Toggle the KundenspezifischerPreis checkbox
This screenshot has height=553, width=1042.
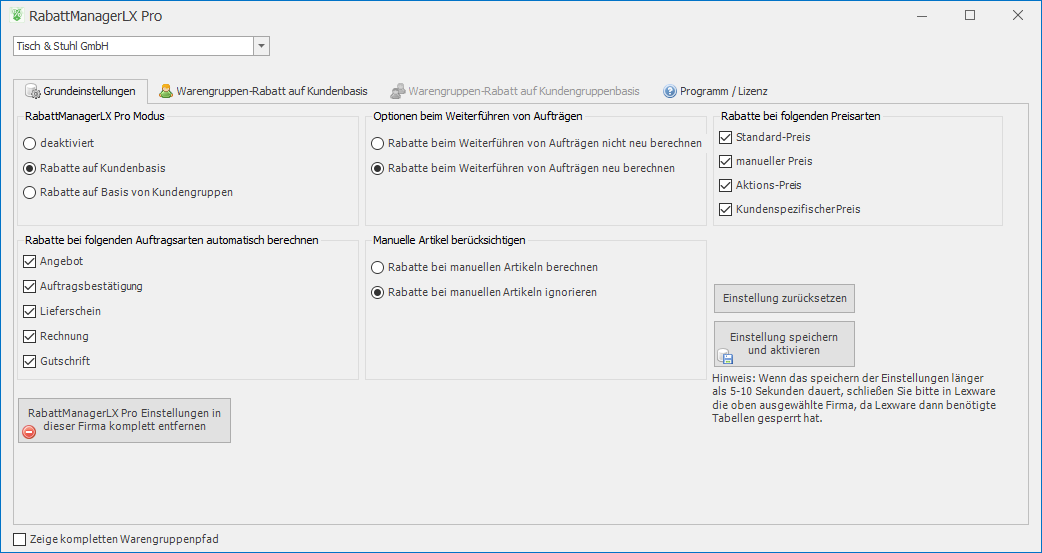point(725,209)
